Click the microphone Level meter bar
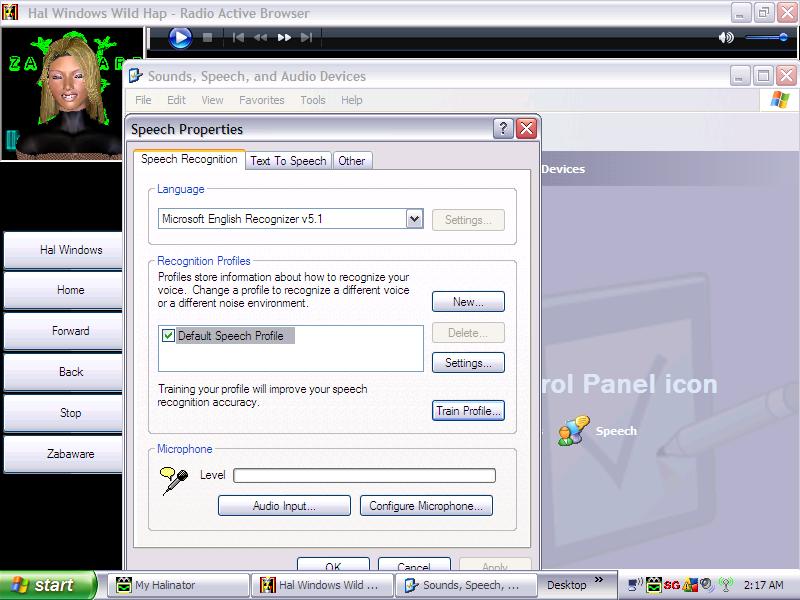Viewport: 800px width, 600px height. [x=364, y=476]
